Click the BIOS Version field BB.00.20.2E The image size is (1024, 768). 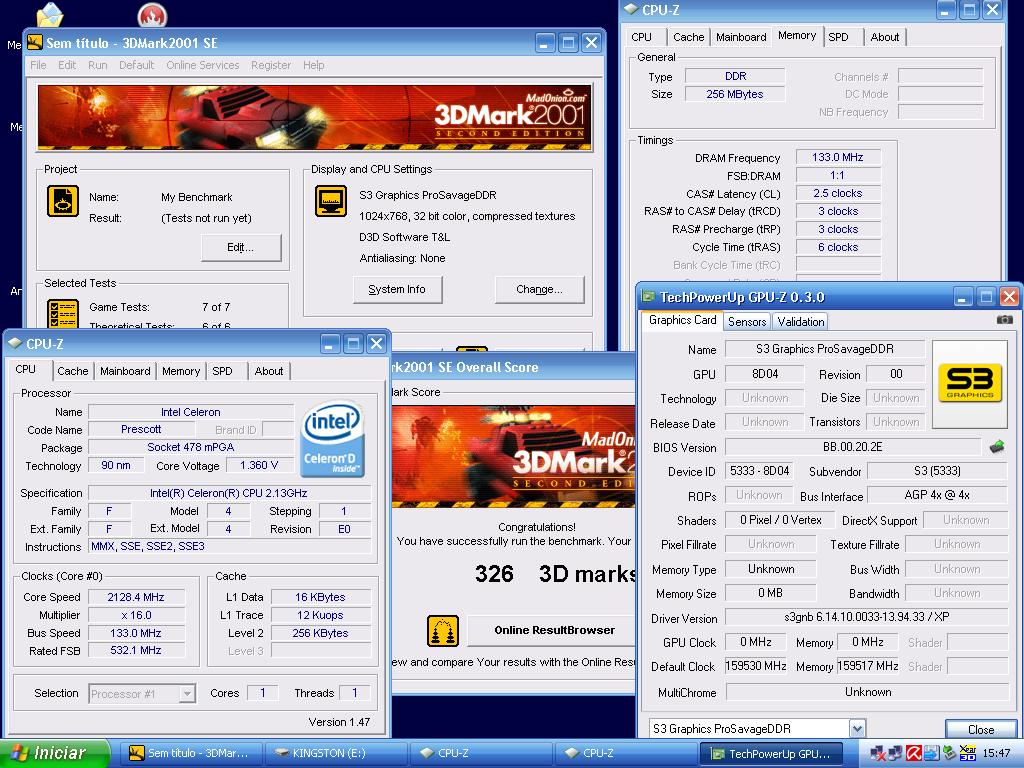[853, 447]
